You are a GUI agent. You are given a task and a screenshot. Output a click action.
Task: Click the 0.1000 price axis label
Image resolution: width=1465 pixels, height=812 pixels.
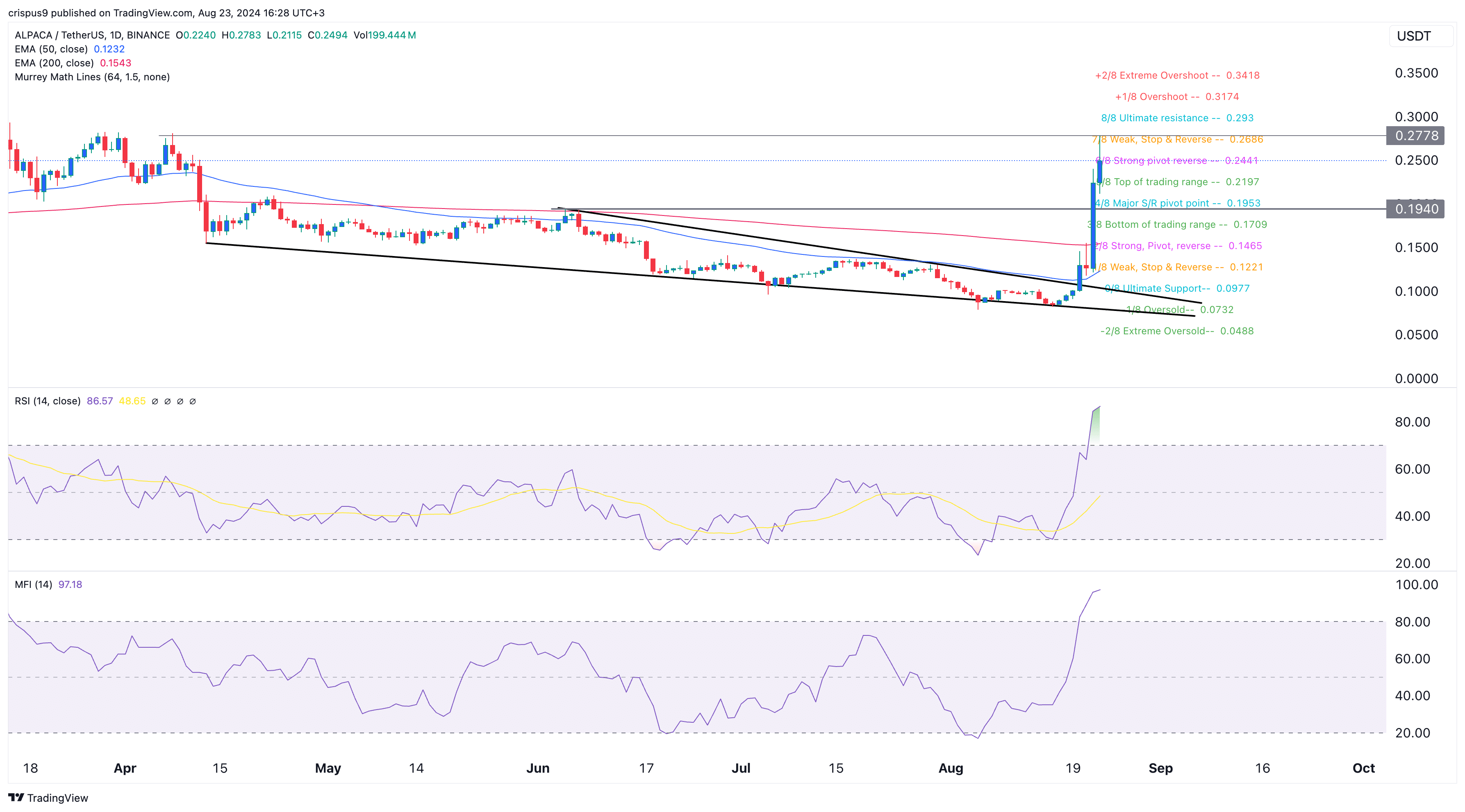(x=1416, y=291)
